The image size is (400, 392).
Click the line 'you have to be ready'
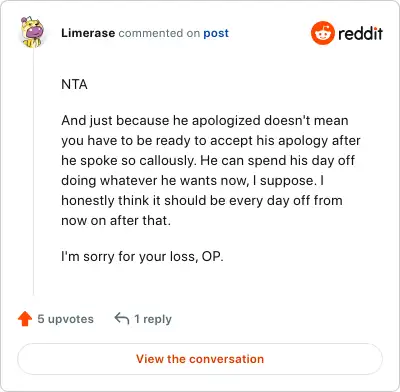point(211,141)
